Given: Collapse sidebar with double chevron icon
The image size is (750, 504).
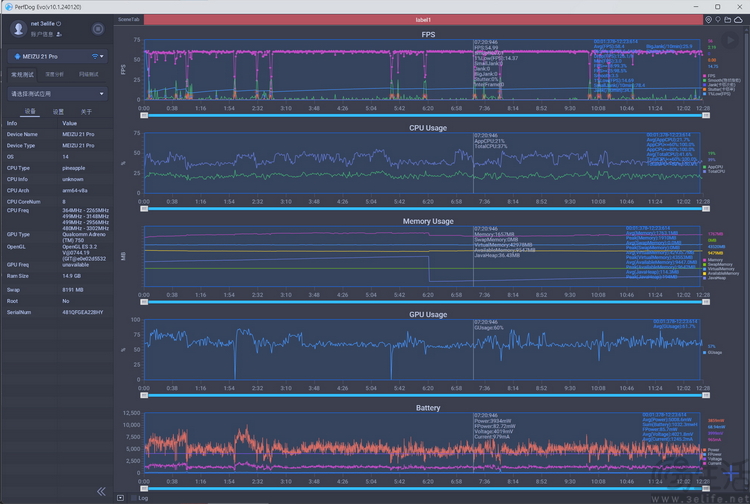Looking at the screenshot, I should pos(101,492).
